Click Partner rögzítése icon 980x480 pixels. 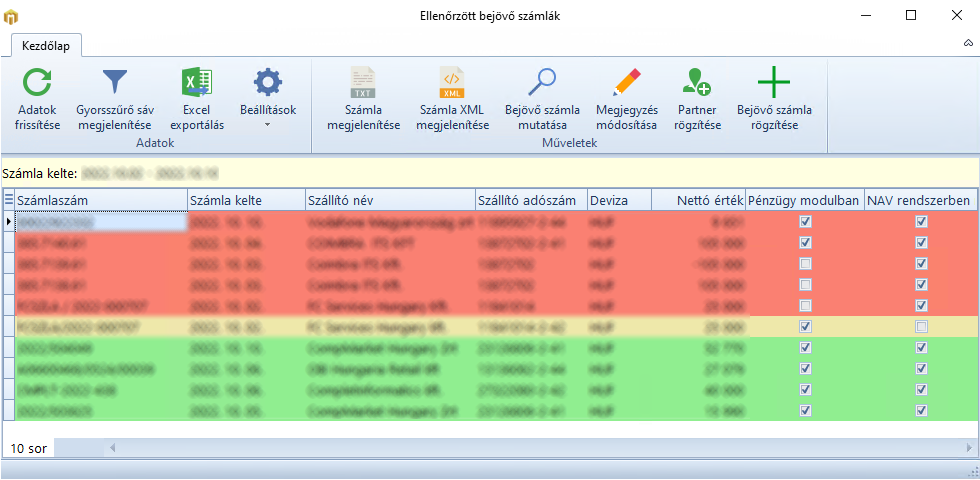click(698, 83)
